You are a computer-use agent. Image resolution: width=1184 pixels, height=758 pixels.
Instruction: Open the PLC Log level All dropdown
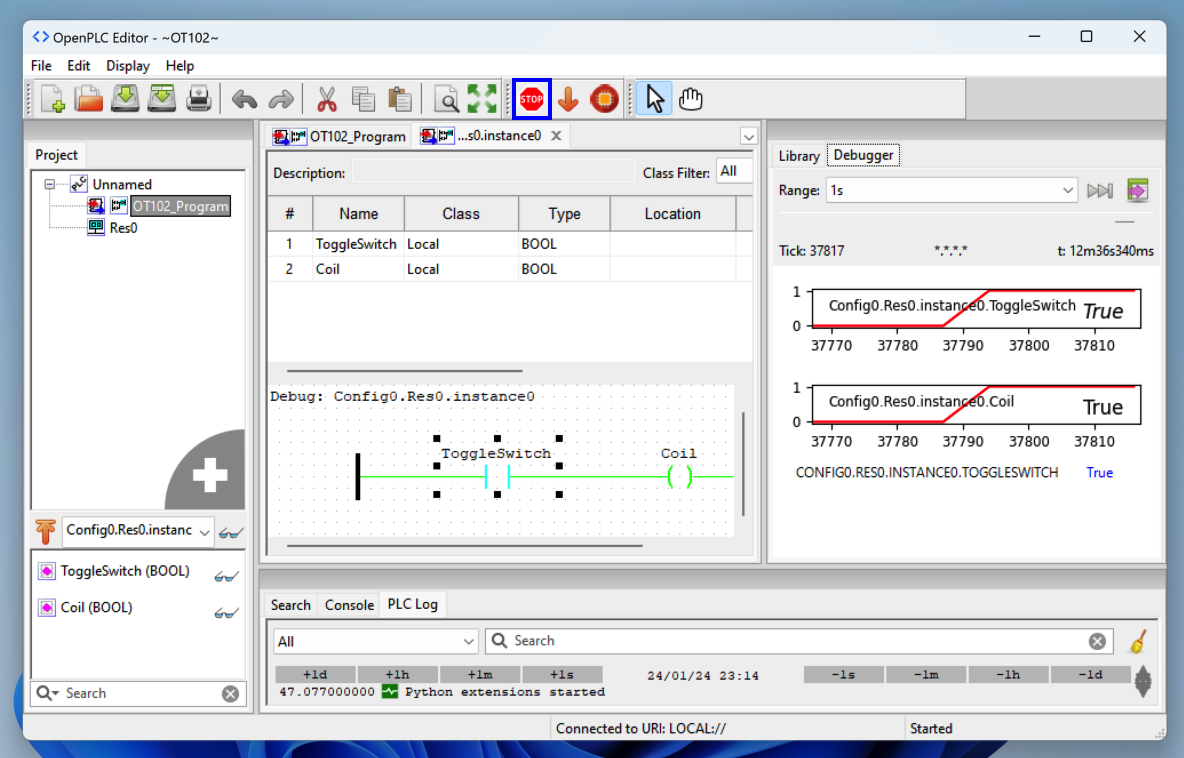click(x=375, y=641)
